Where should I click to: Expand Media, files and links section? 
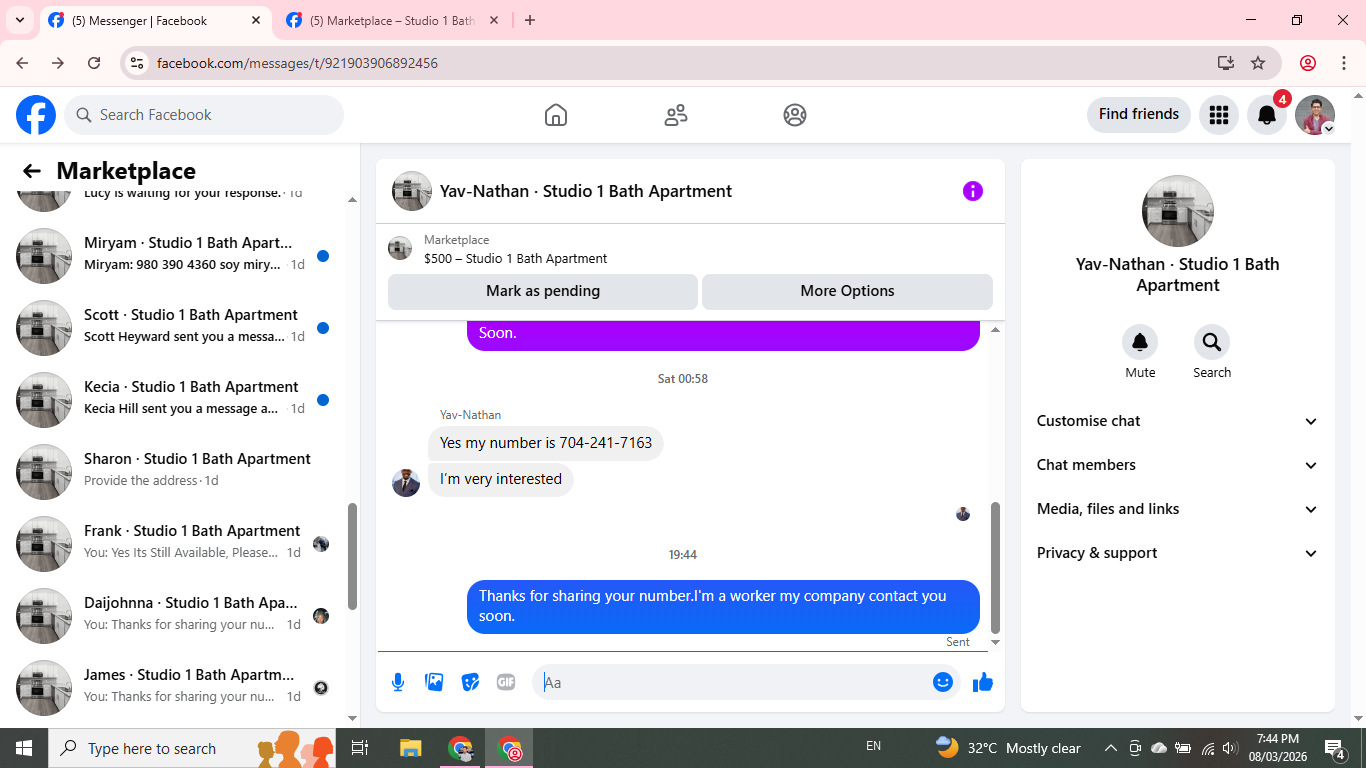(1178, 509)
